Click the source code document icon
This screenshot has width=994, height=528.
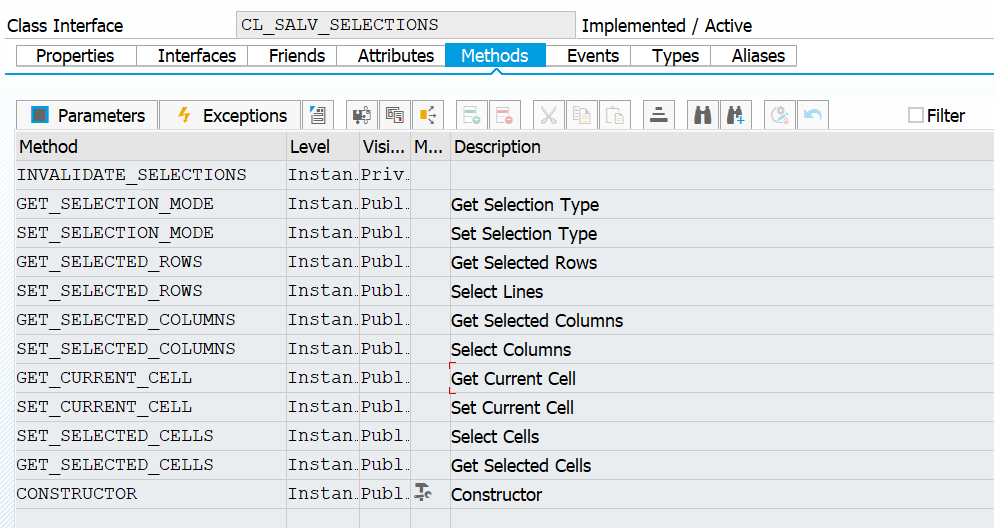pos(318,115)
